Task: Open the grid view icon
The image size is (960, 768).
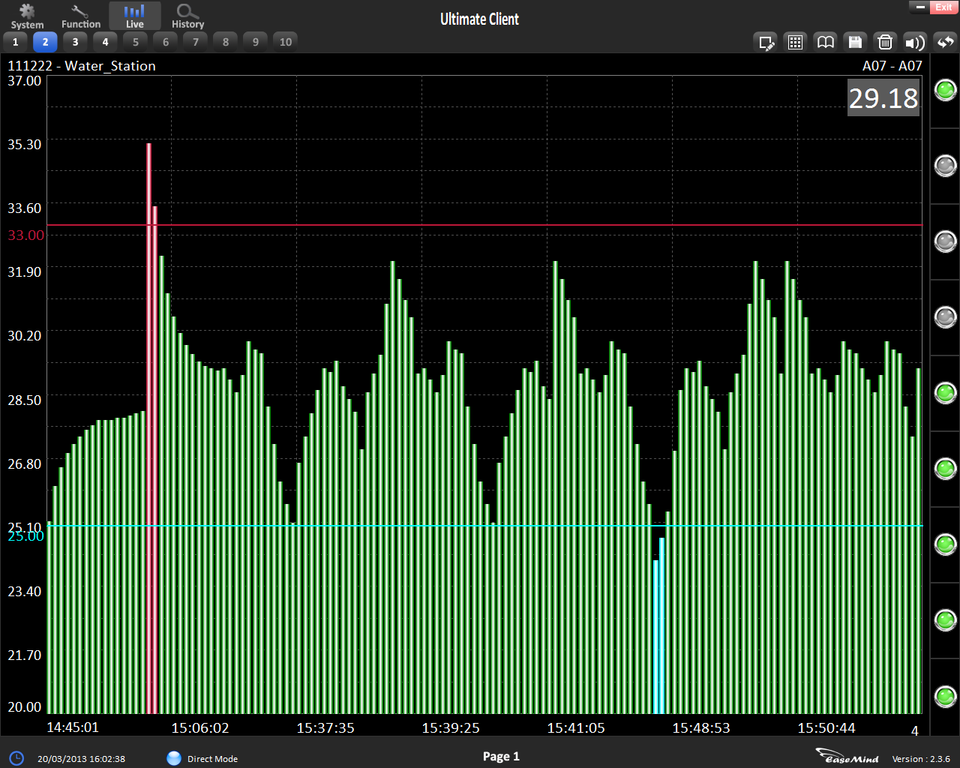Action: [x=795, y=42]
